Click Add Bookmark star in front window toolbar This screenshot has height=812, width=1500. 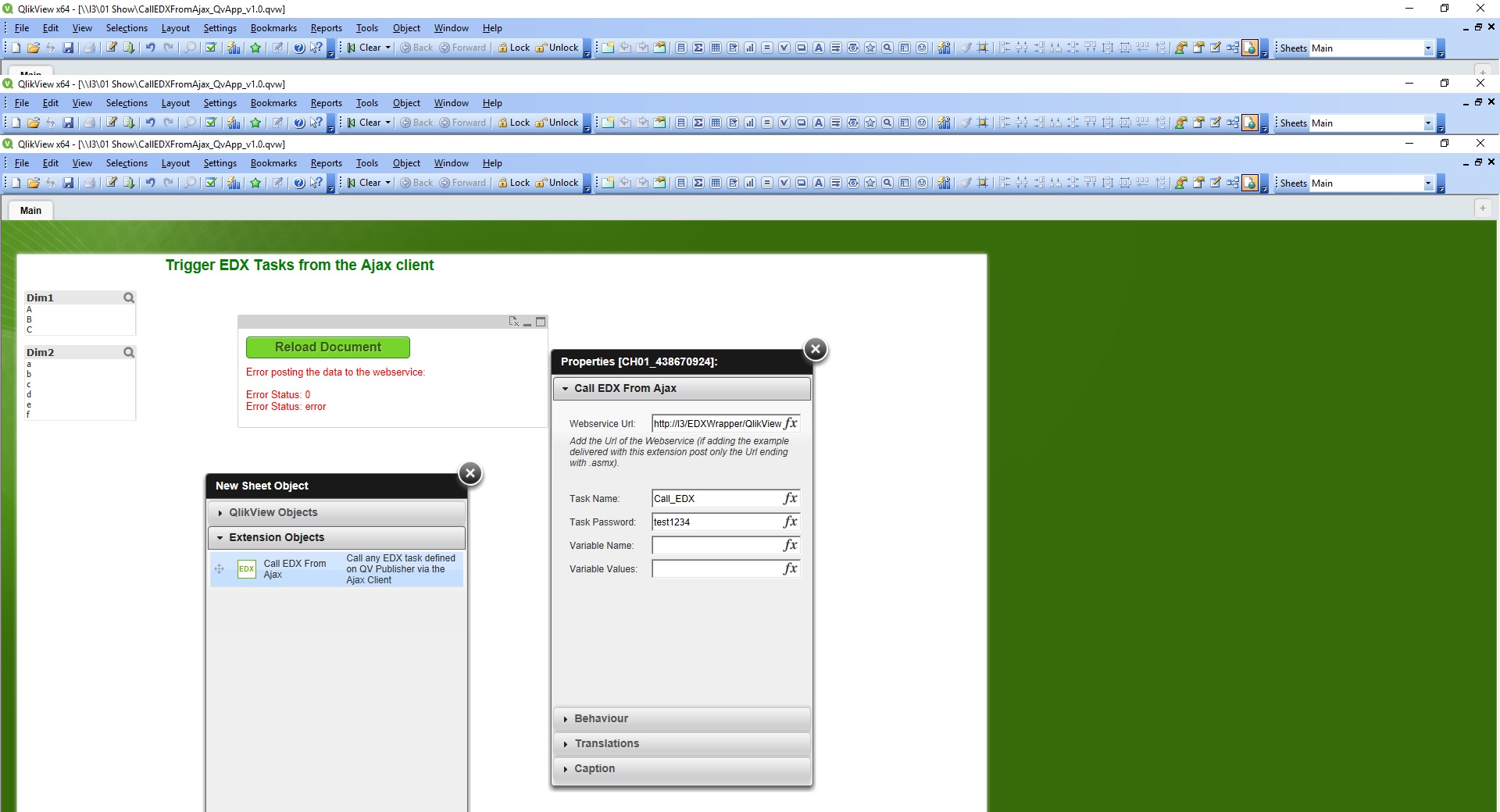coord(255,183)
